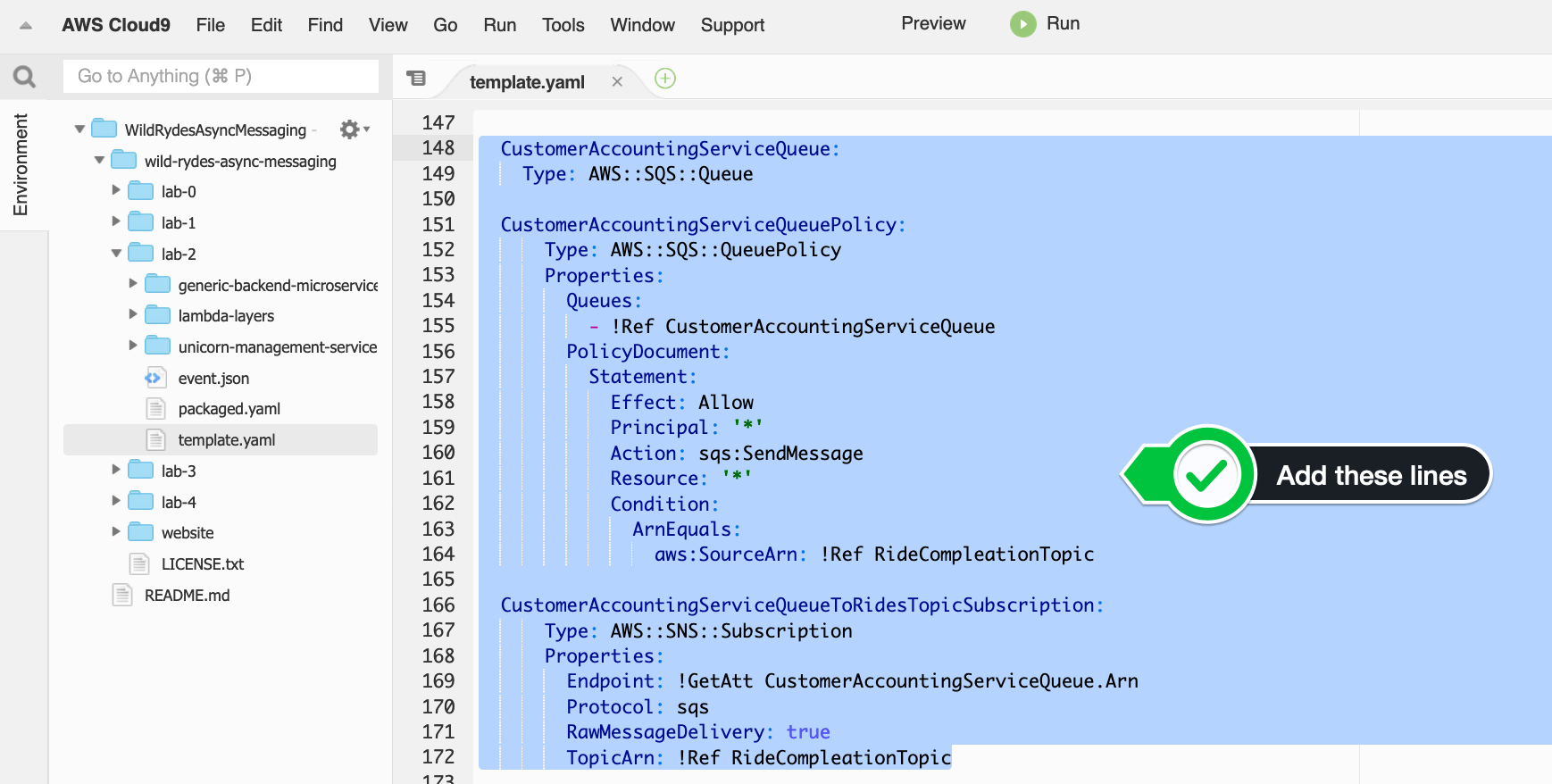Viewport: 1552px width, 784px height.
Task: Switch to the template.yaml tab
Action: point(527,82)
